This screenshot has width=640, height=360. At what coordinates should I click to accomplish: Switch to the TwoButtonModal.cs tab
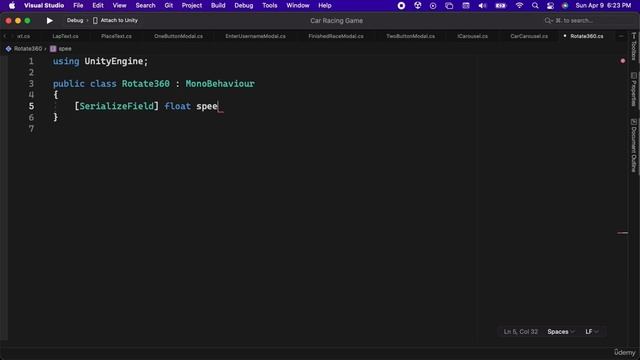410,36
